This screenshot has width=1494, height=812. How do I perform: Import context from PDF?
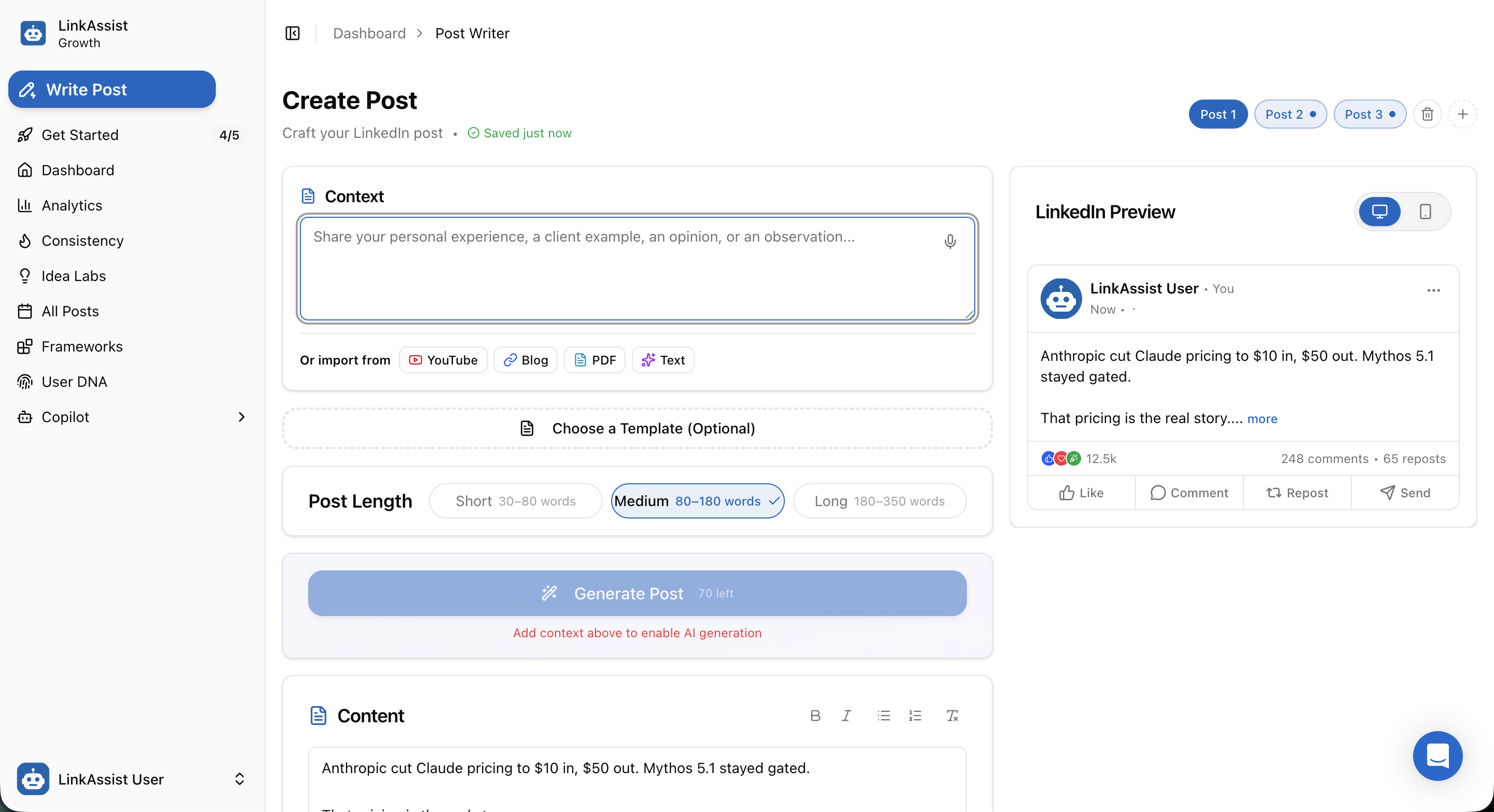point(594,360)
